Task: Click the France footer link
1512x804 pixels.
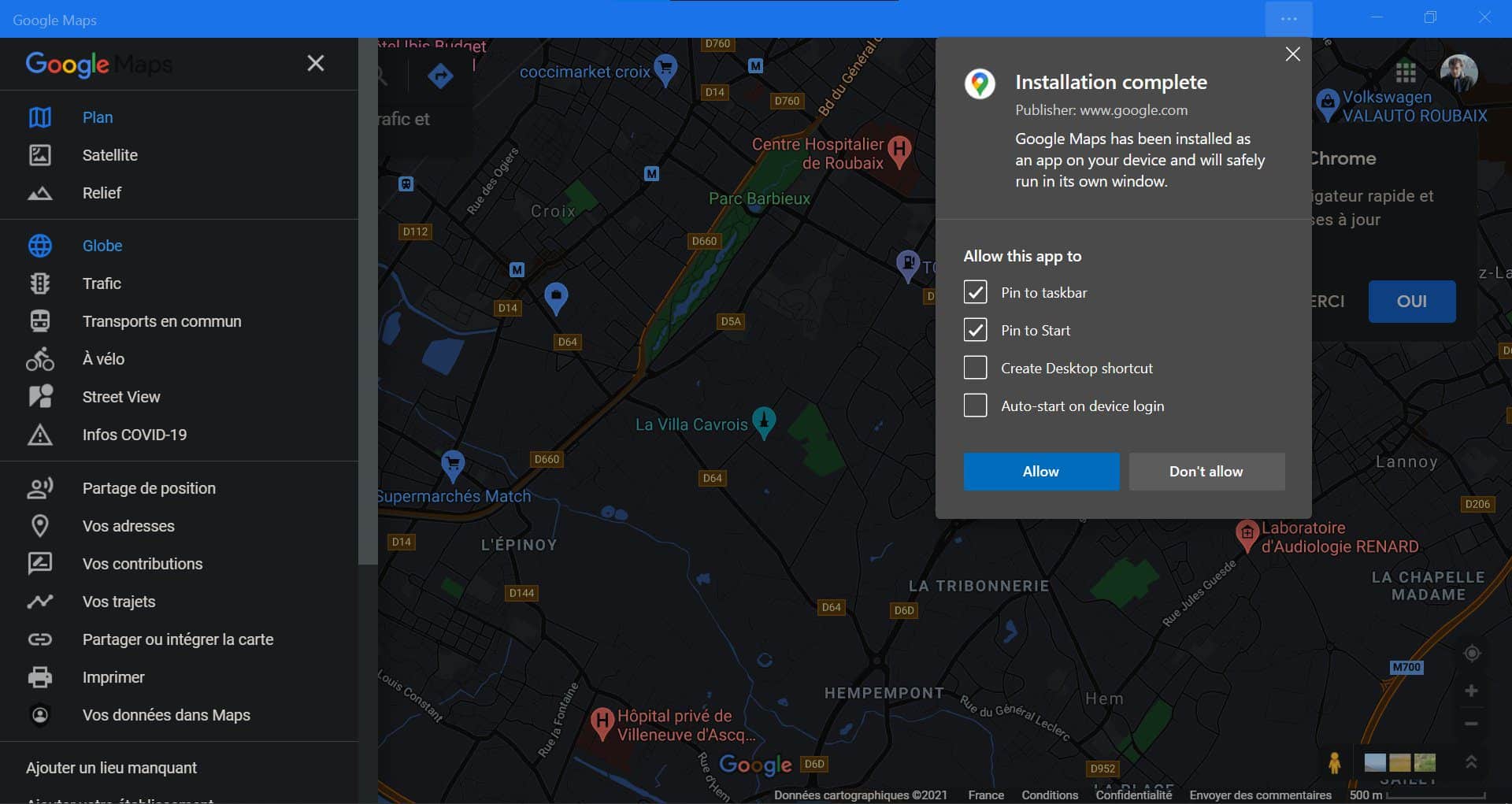Action: (x=986, y=795)
